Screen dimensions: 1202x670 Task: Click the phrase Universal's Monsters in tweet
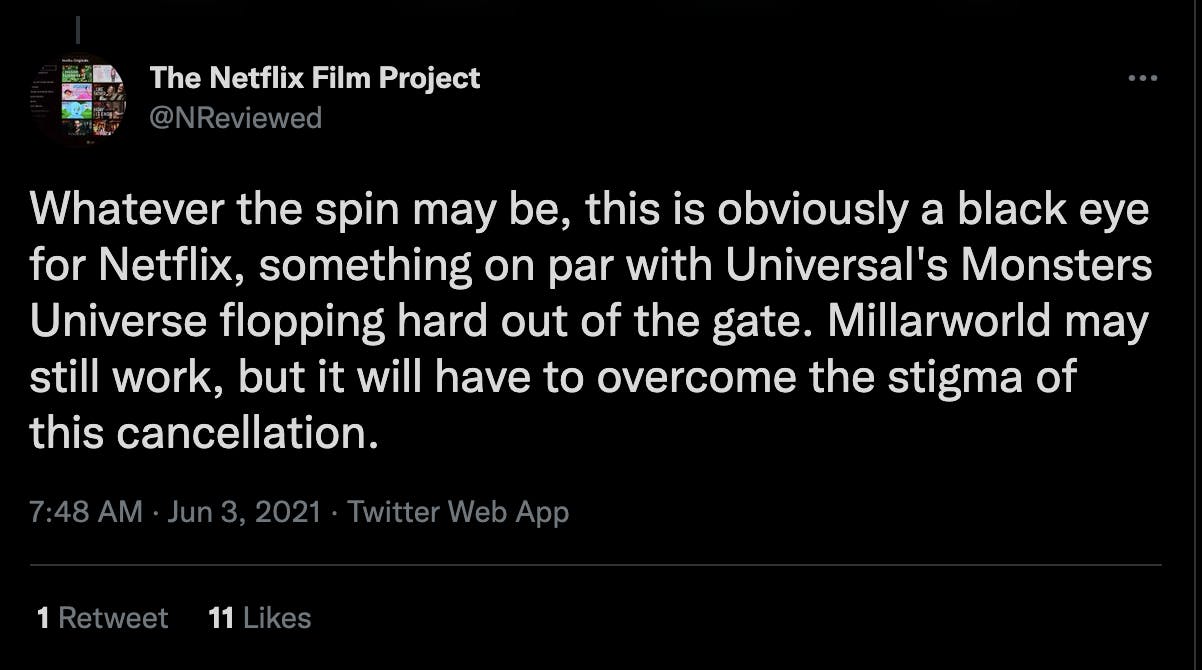click(940, 266)
